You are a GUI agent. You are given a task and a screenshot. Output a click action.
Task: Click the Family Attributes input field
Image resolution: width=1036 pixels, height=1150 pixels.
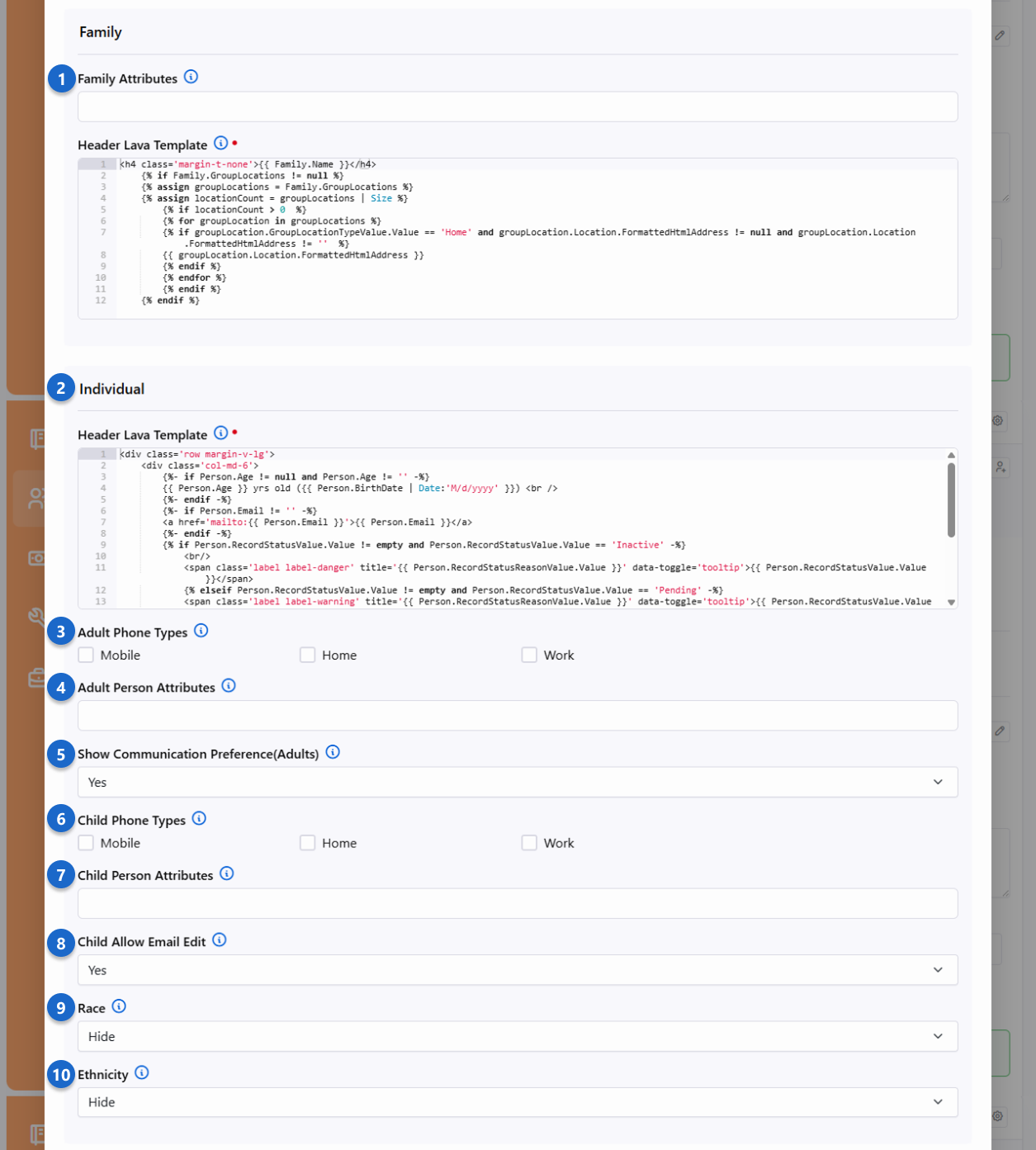point(517,106)
